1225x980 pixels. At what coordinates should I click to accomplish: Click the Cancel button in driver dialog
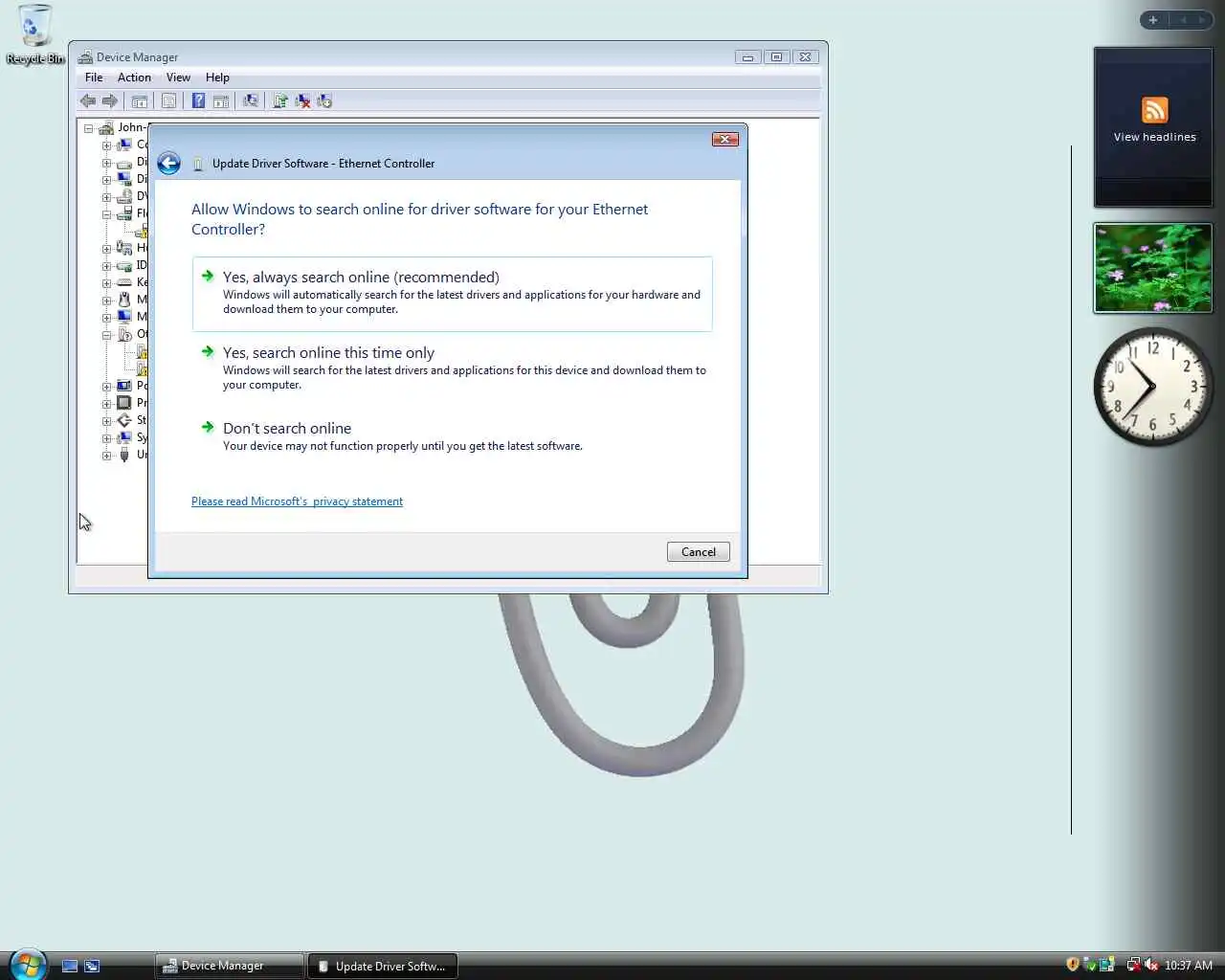[699, 552]
